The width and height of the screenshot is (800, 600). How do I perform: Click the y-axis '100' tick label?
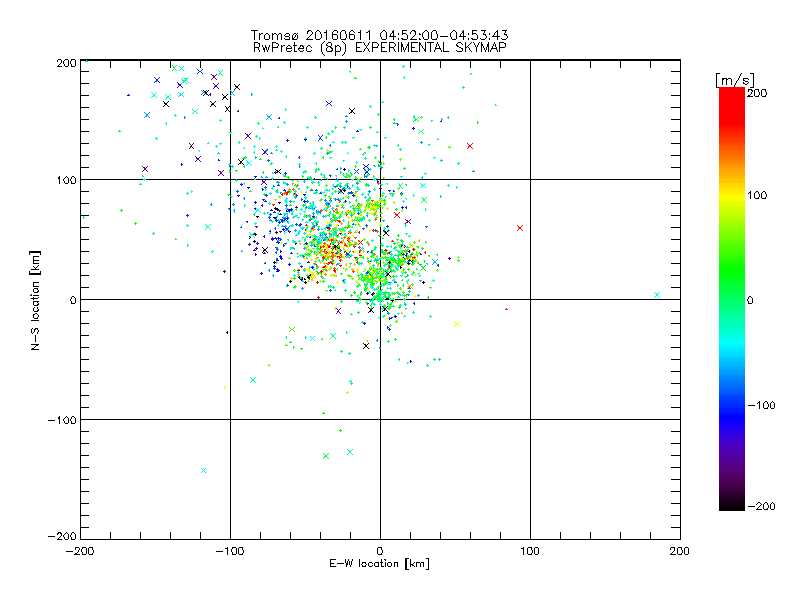click(66, 180)
